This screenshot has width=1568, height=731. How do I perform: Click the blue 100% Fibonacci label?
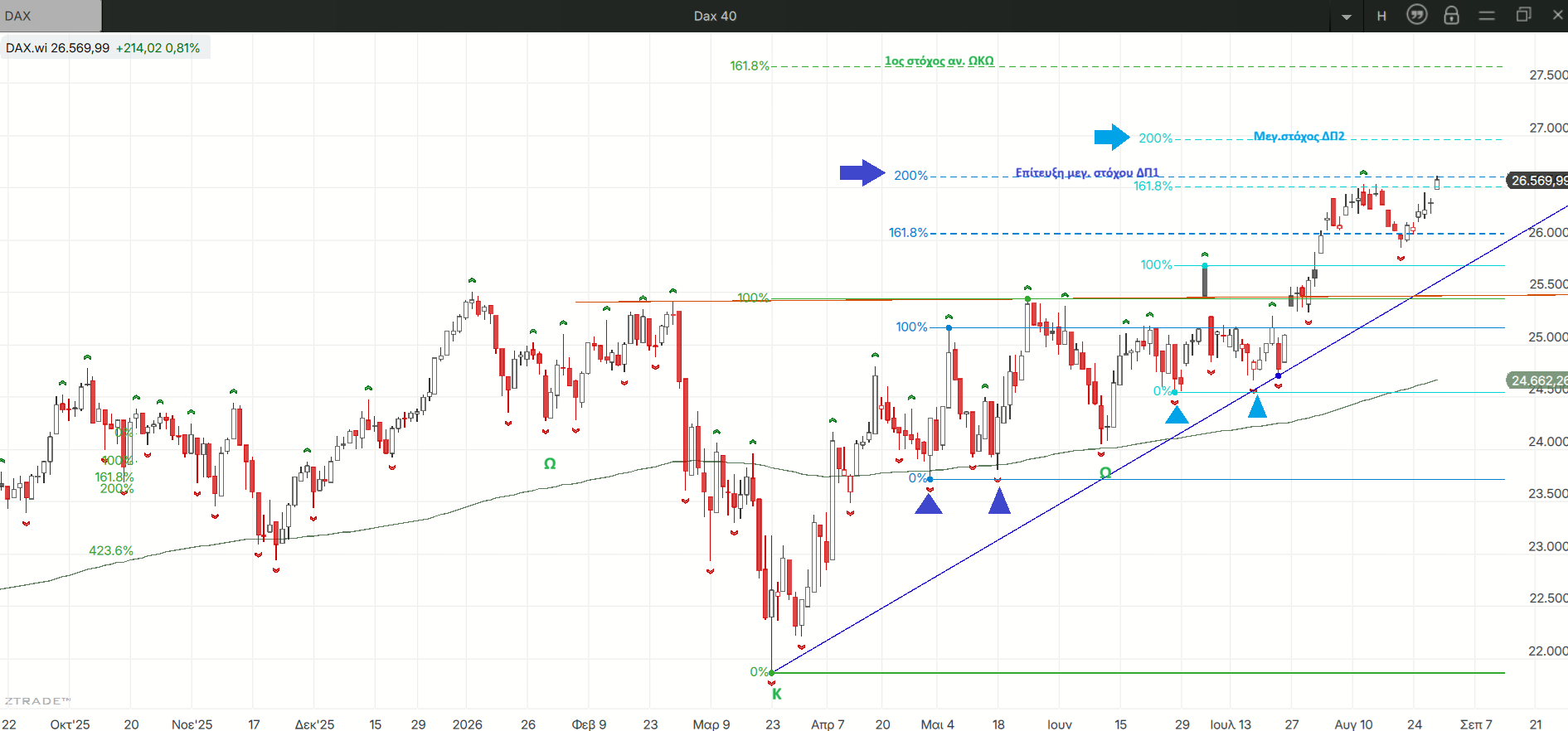click(x=911, y=327)
